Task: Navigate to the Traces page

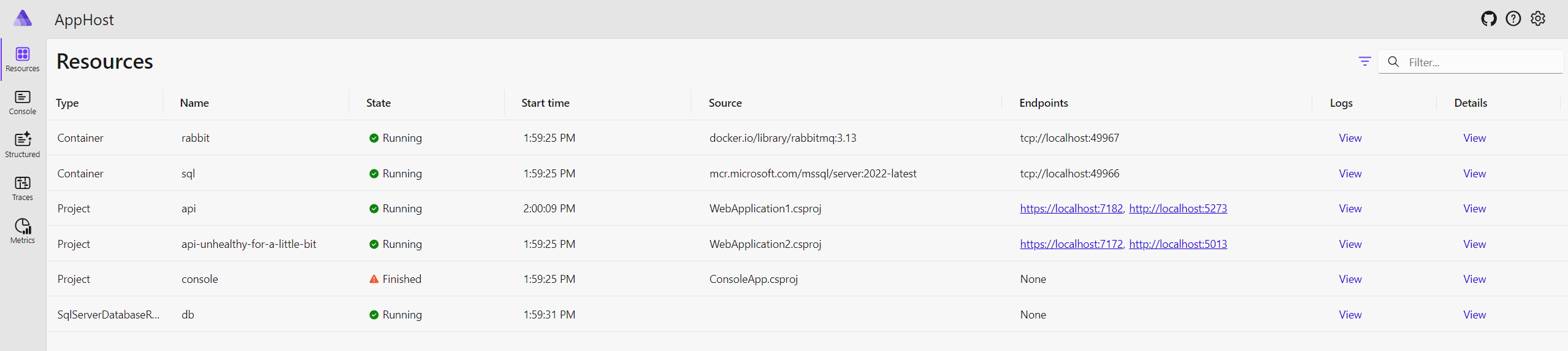Action: [x=23, y=188]
